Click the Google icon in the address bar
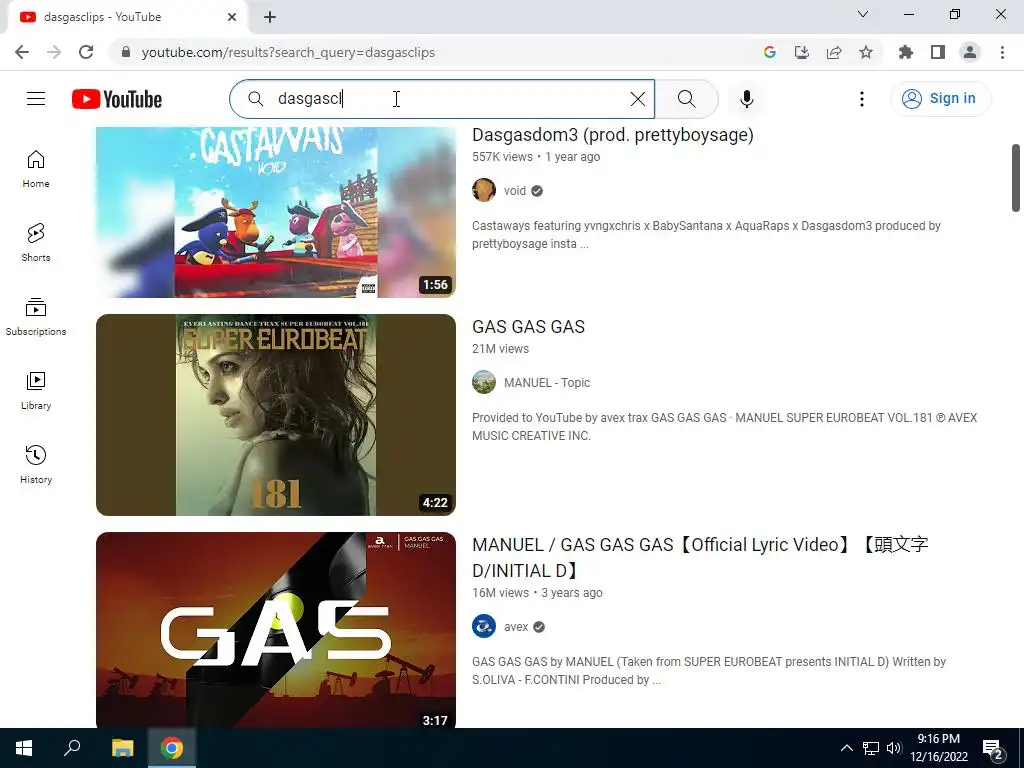Image resolution: width=1024 pixels, height=768 pixels. click(769, 52)
